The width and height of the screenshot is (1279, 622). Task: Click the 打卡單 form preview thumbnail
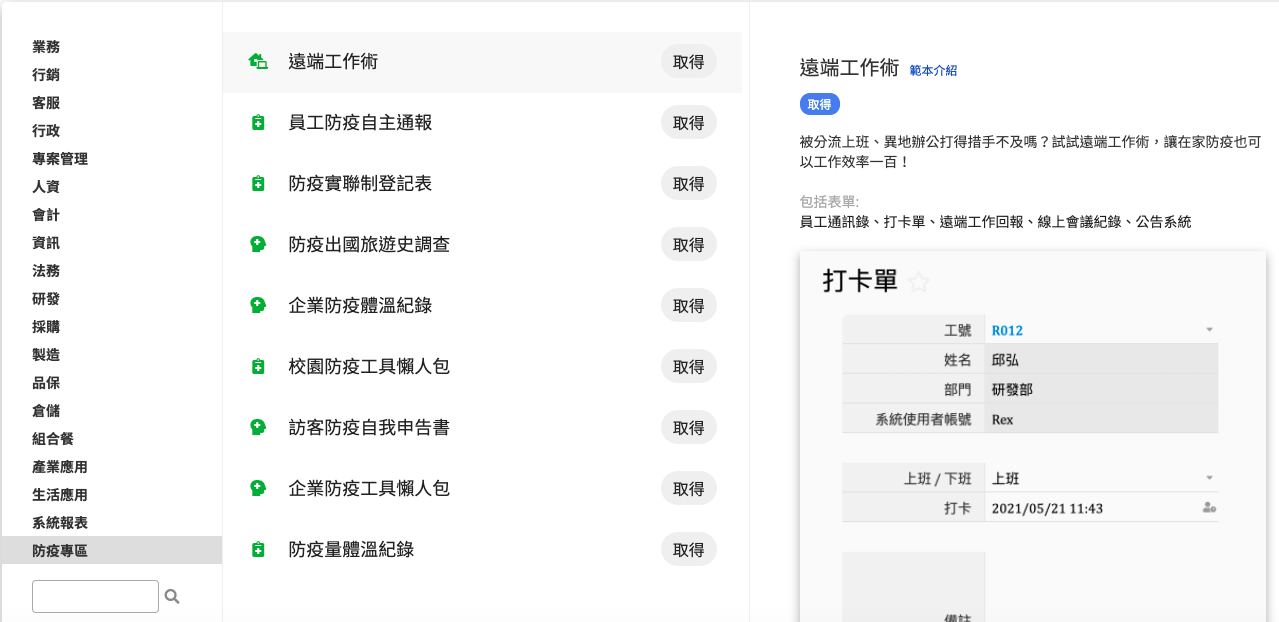(1032, 440)
